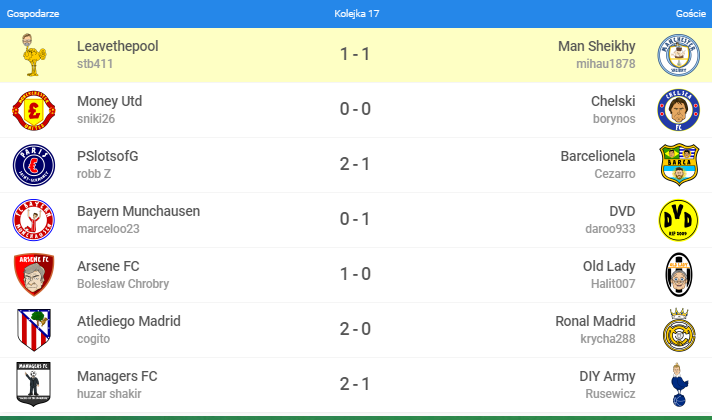Open the Bayern Munchausen team name
This screenshot has width=712, height=420.
tap(138, 211)
